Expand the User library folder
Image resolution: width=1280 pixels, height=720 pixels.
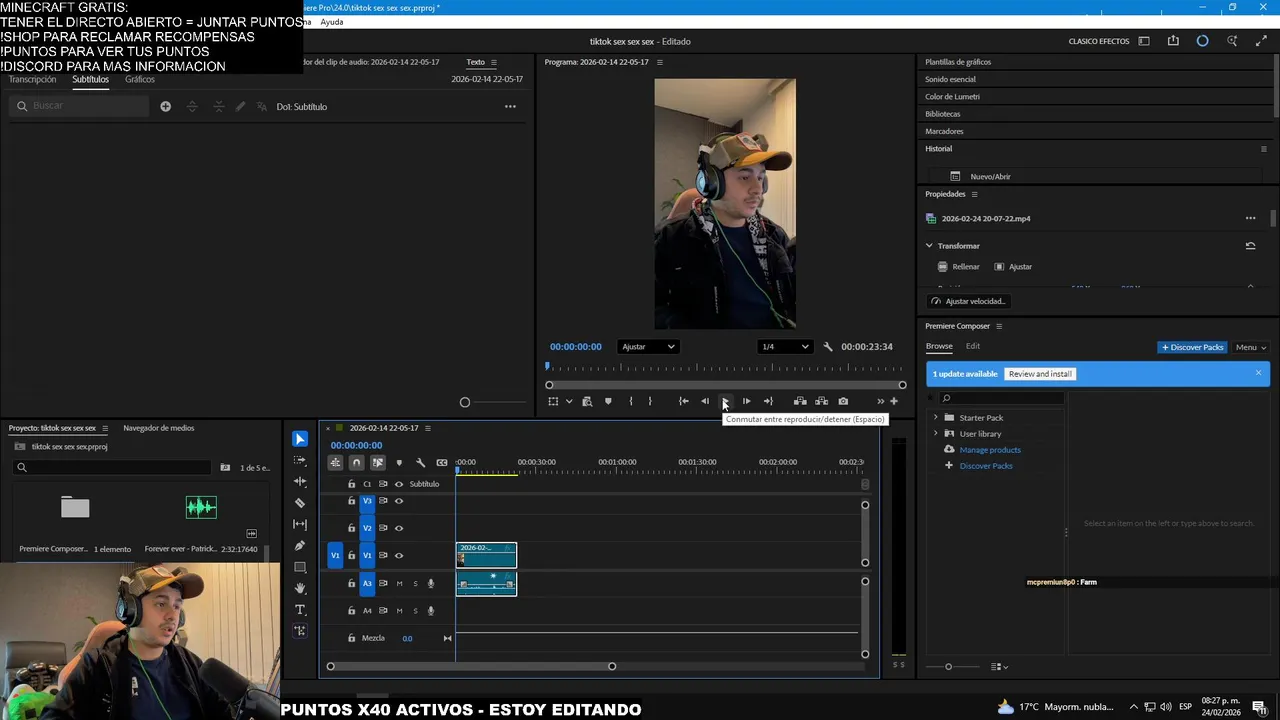[x=936, y=433]
